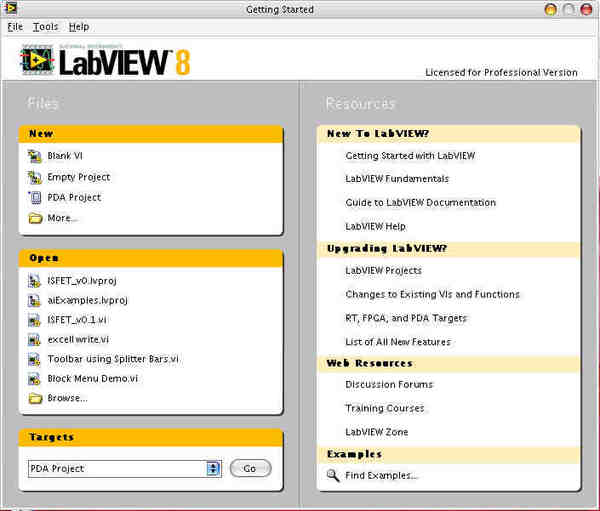Click the Block Menu Demo.vi icon
Screen dimensions: 600x511
34,379
